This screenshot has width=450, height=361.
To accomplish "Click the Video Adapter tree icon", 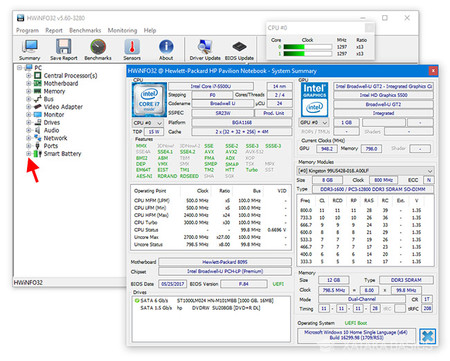I will (x=38, y=107).
